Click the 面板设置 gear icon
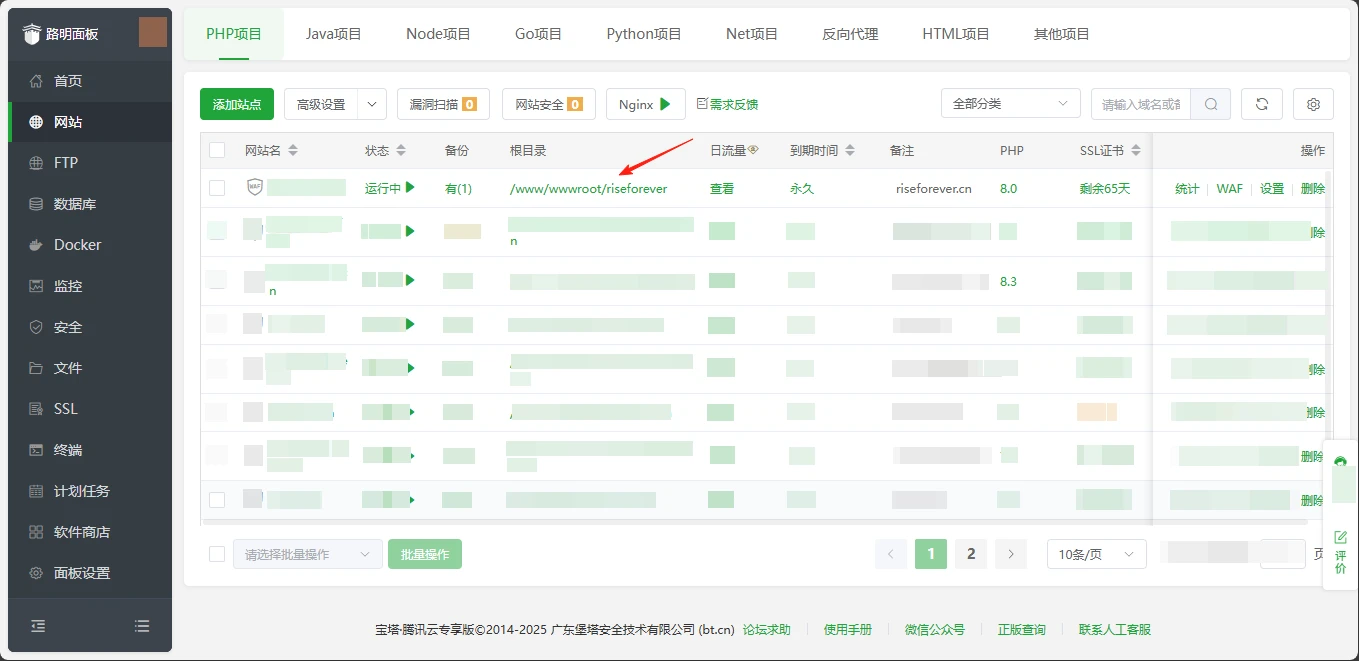 36,573
